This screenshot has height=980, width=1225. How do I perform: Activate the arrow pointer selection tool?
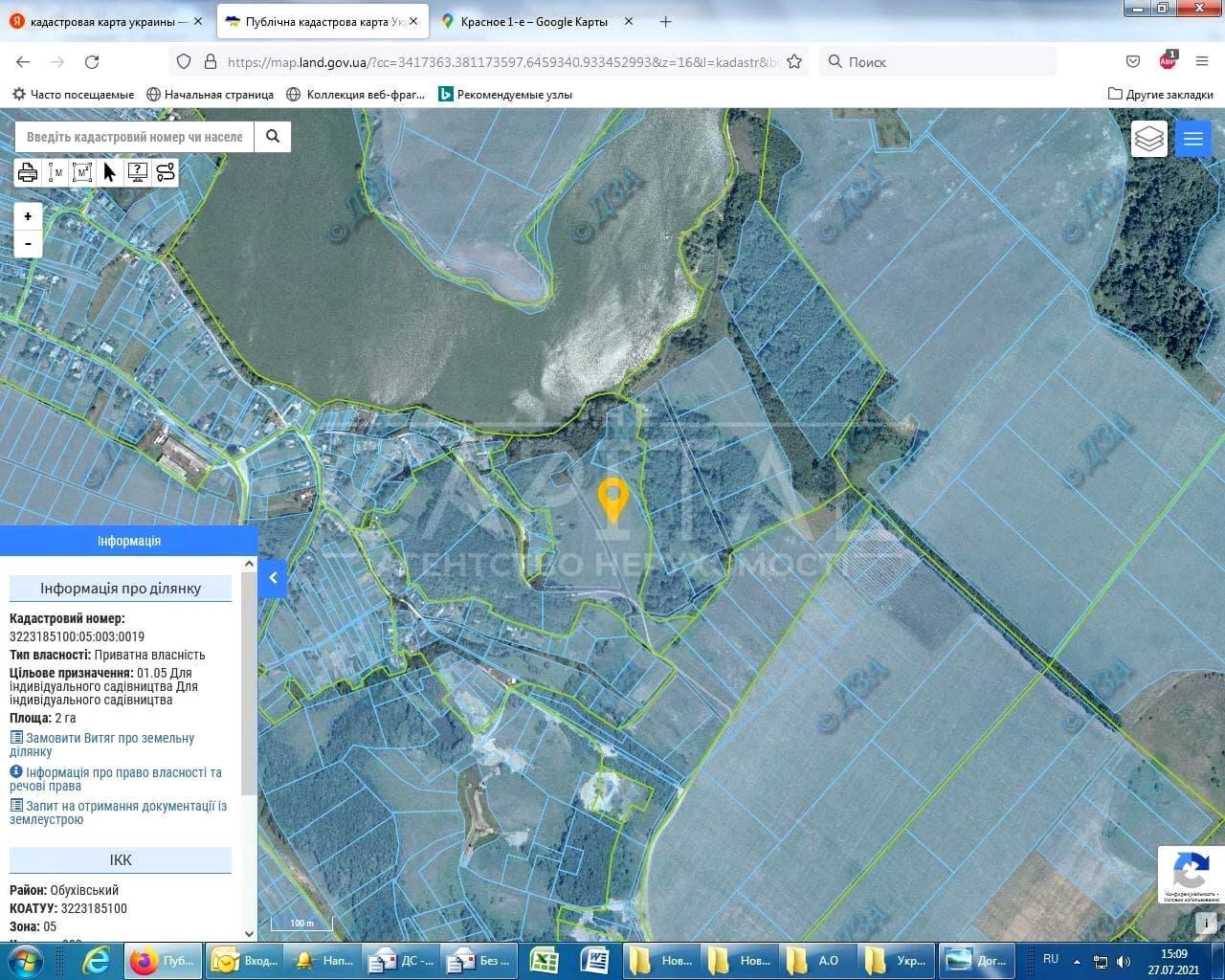point(109,172)
